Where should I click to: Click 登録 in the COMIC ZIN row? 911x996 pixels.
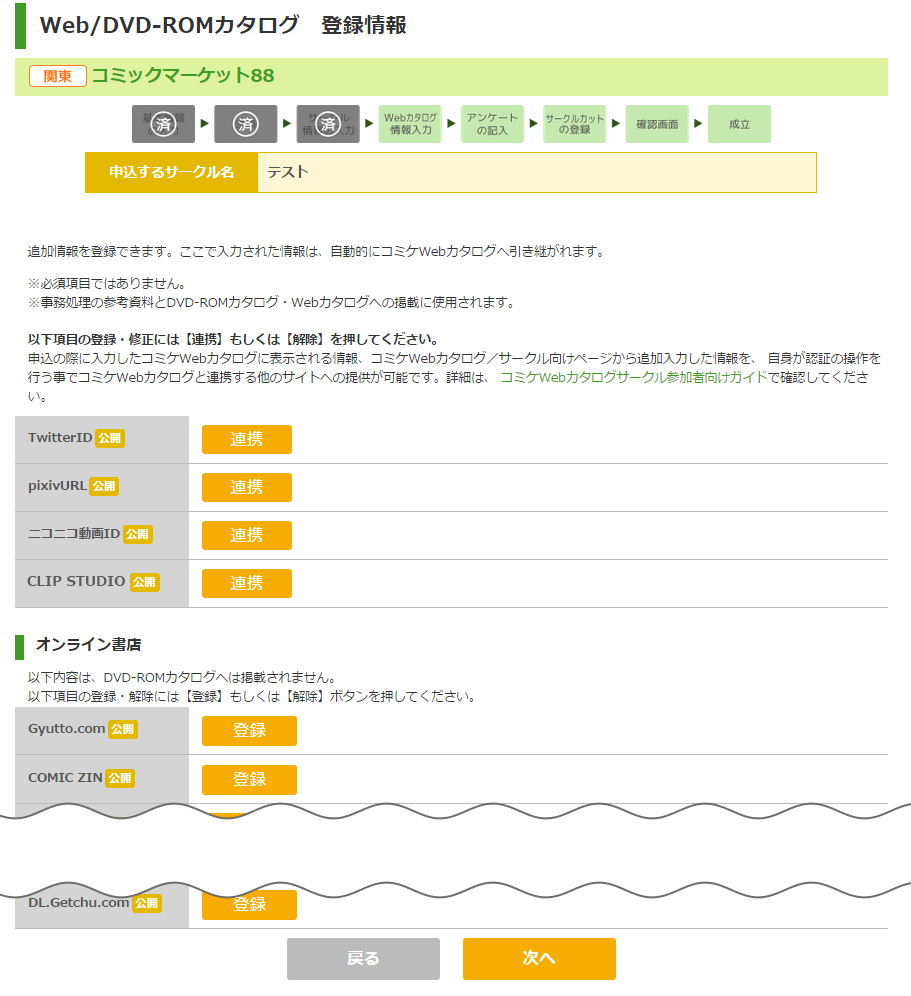point(250,779)
